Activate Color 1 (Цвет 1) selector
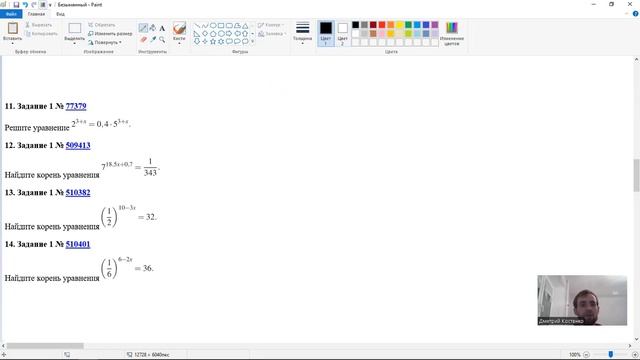640x360 pixels. click(x=326, y=33)
